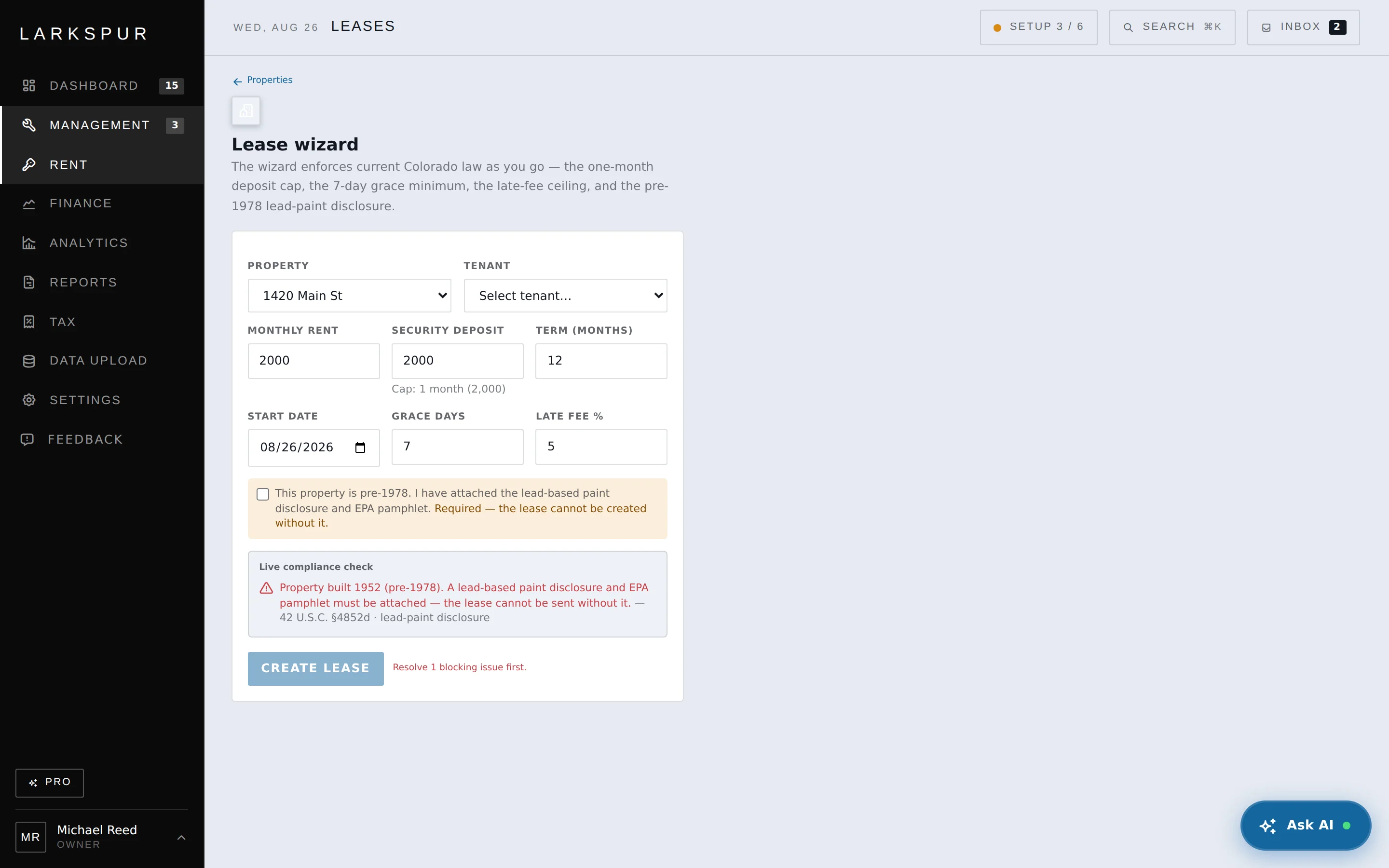Click the search magnifier icon
Viewport: 1389px width, 868px height.
point(1128,27)
